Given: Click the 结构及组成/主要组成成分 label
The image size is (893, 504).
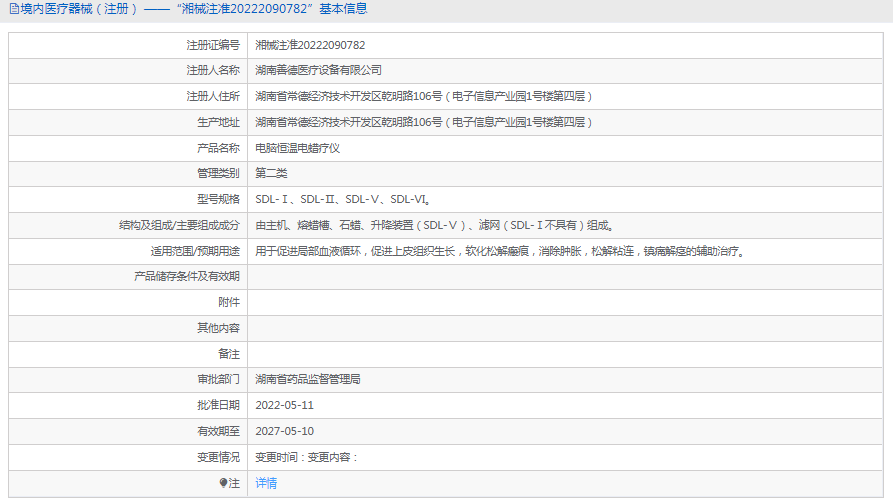Looking at the screenshot, I should coord(179,225).
